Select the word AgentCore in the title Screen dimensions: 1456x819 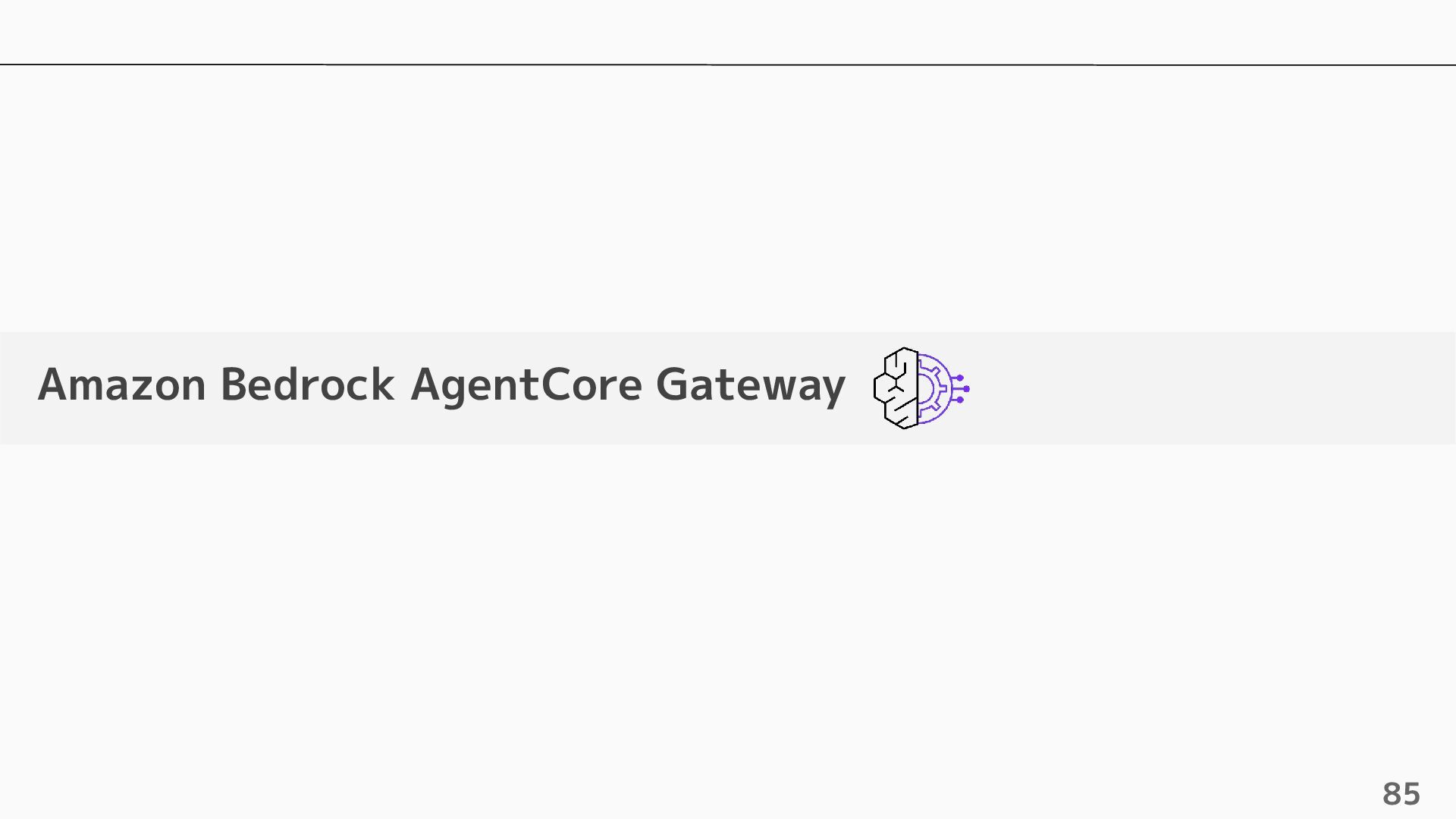tap(526, 385)
